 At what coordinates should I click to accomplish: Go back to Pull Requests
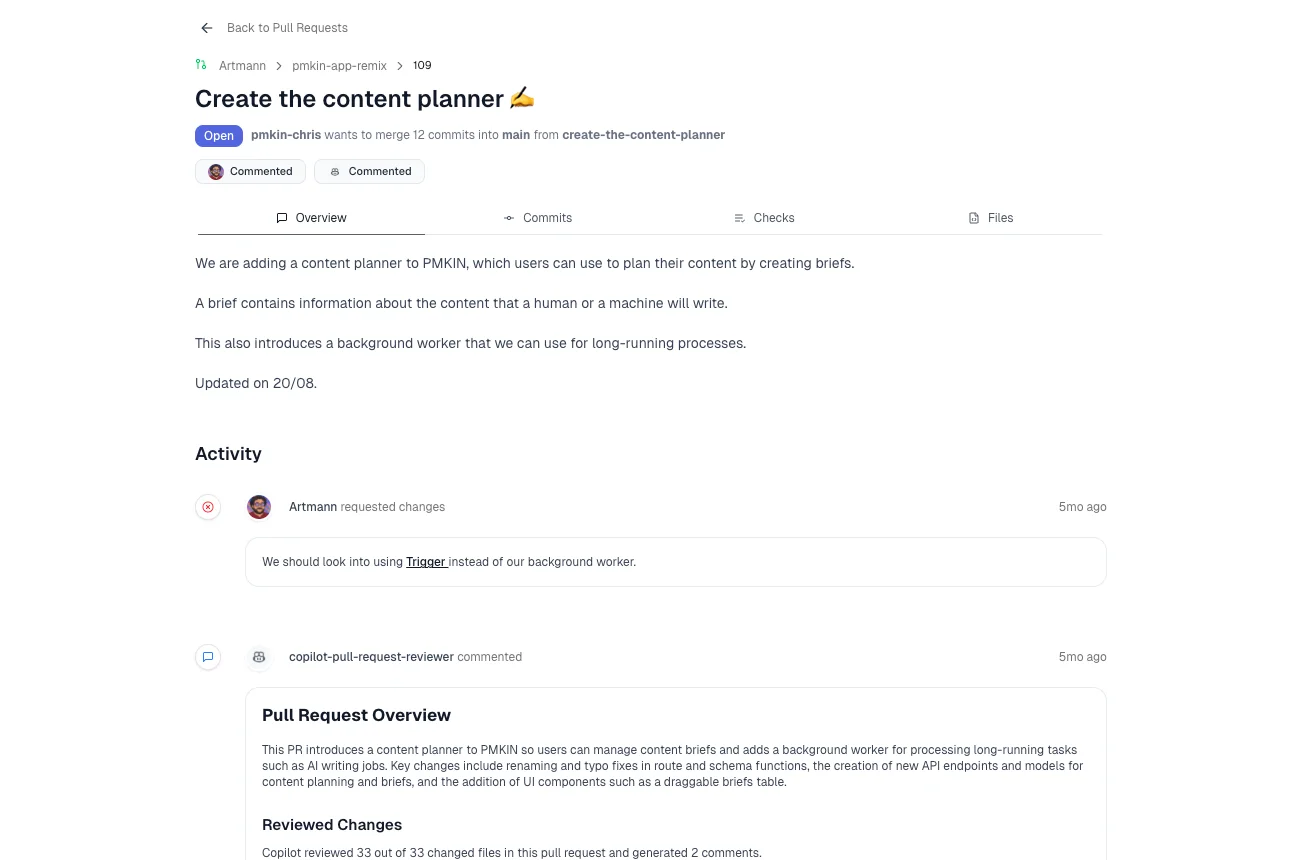[x=287, y=28]
